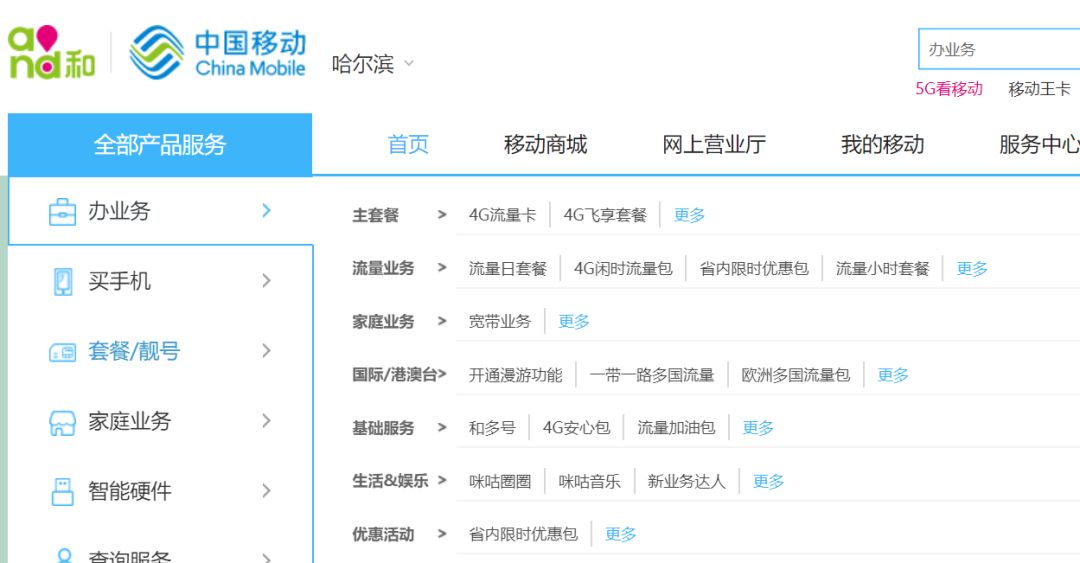Click the search box showing 办业务

(999, 50)
